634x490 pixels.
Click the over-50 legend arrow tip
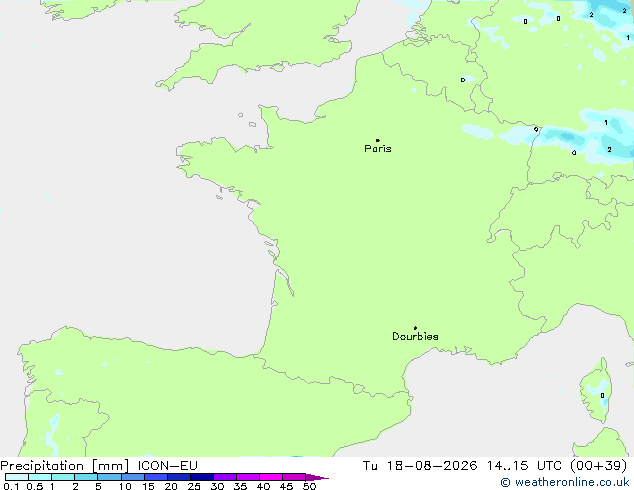pos(317,477)
